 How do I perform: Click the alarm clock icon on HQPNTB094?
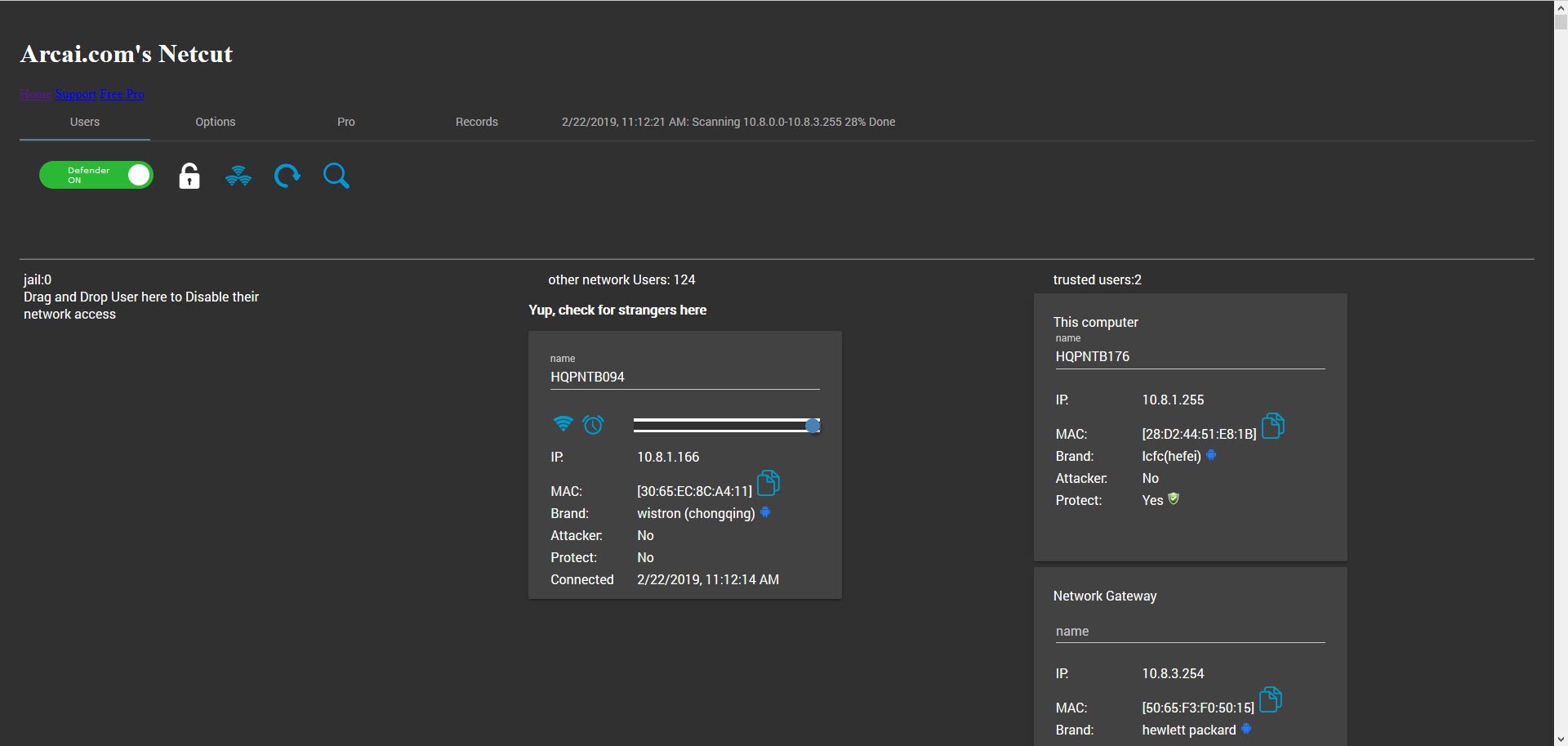(x=593, y=424)
